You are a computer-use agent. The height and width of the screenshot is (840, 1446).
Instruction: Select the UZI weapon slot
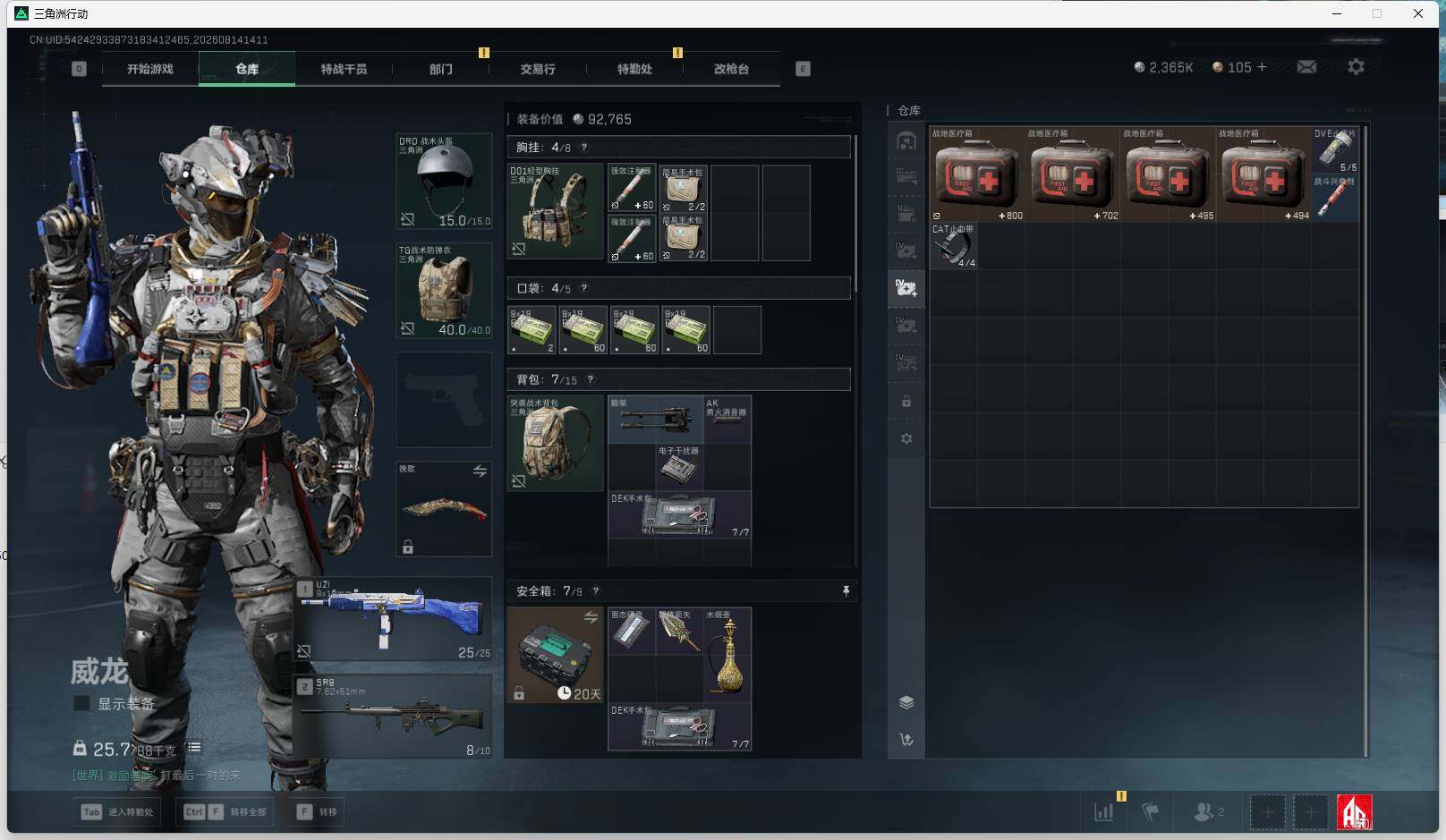(x=394, y=619)
